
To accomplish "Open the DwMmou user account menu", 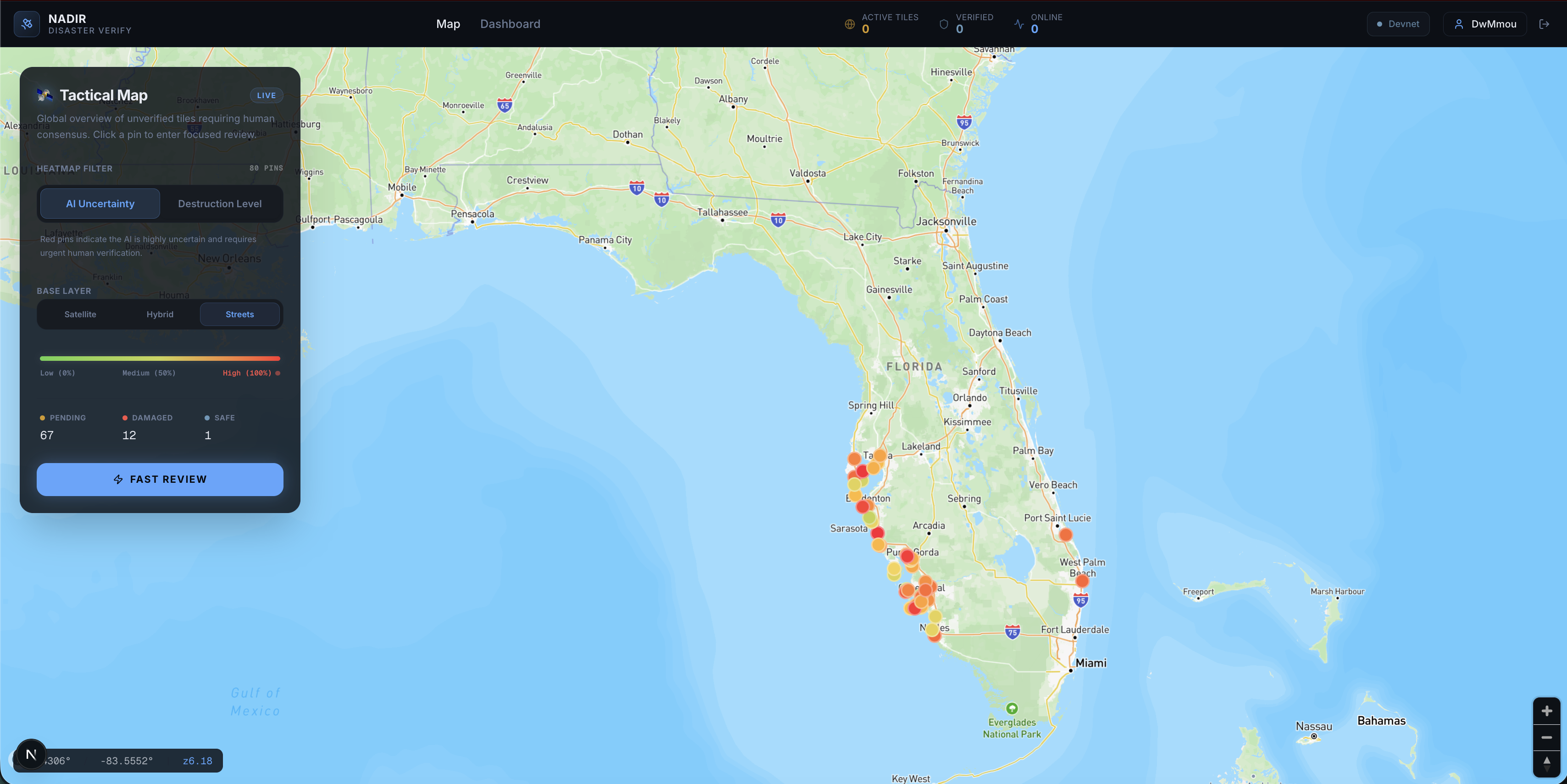I will click(x=1485, y=24).
